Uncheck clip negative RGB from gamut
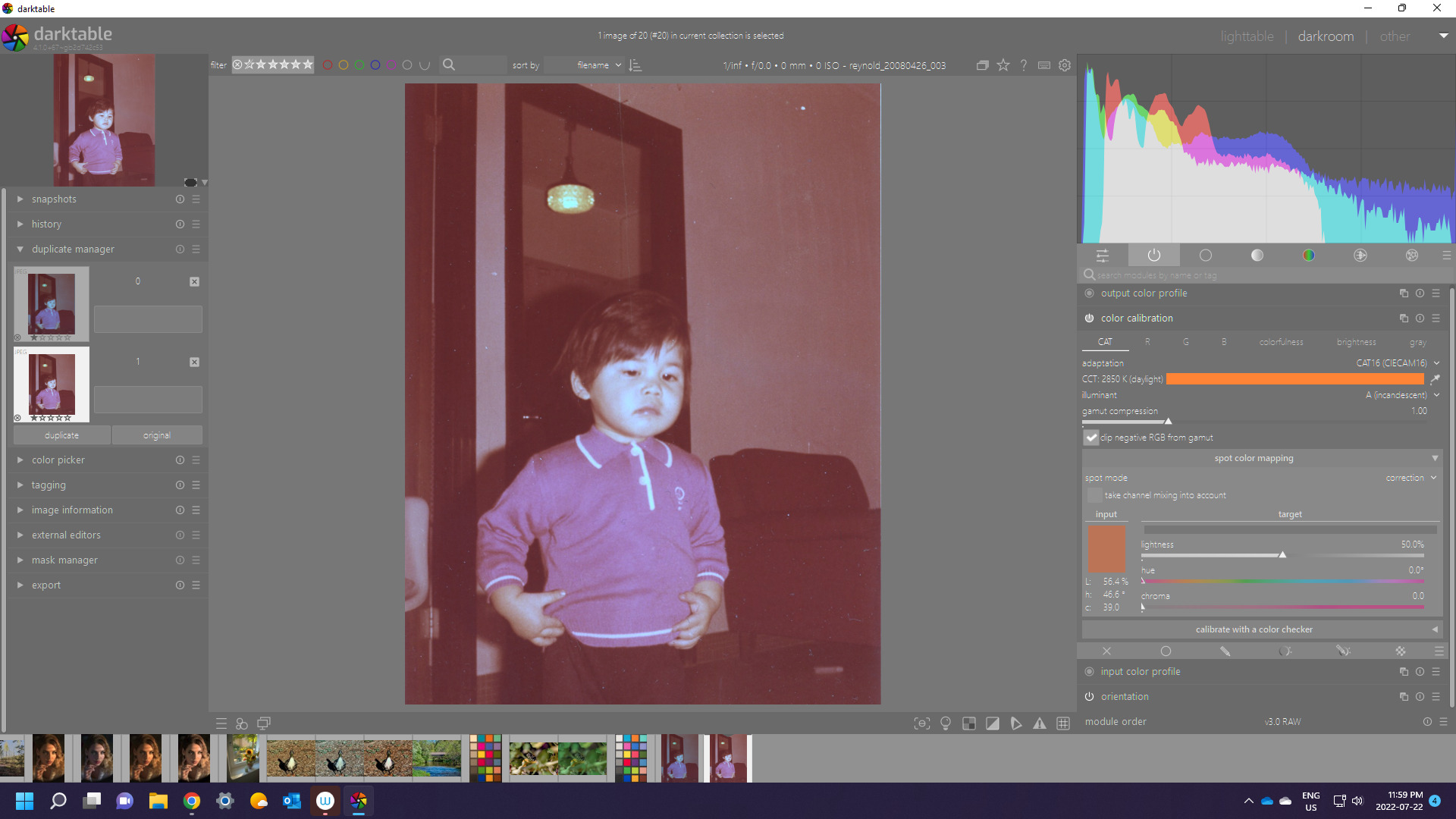Screen dimensions: 1456x819 point(1090,438)
